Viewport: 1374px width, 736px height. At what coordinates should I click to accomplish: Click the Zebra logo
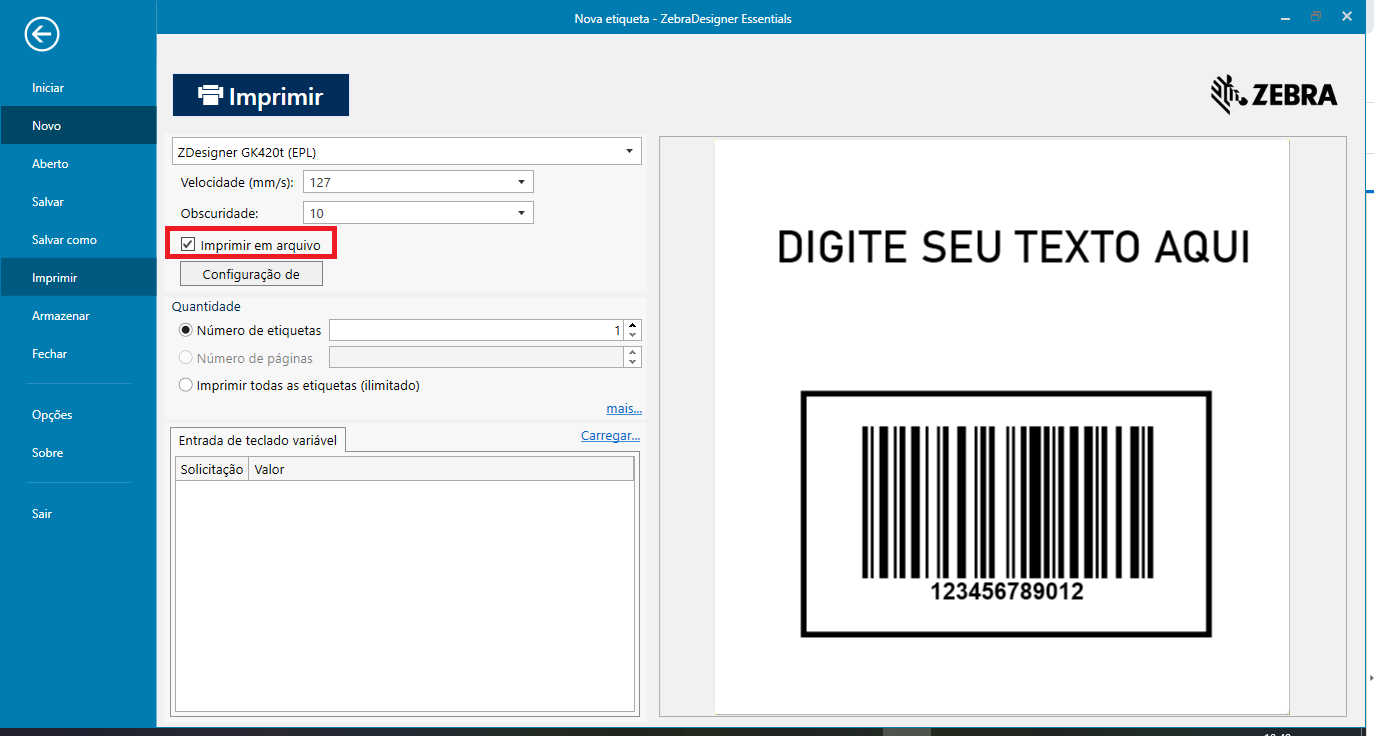tap(1274, 93)
